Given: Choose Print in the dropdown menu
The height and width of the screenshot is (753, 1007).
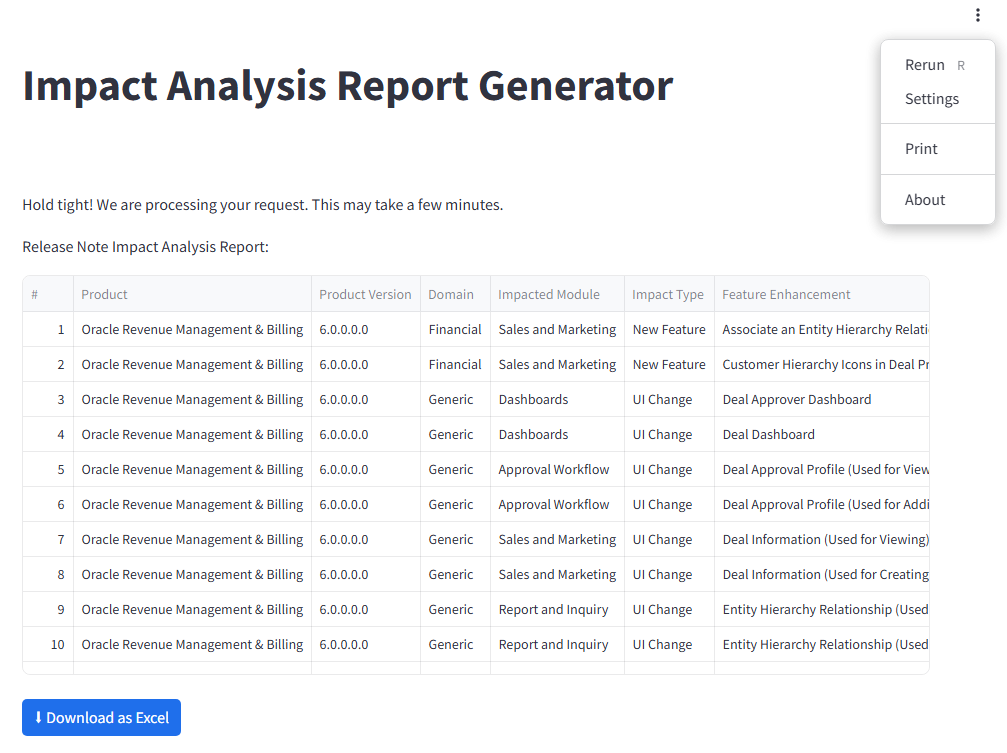Looking at the screenshot, I should [x=921, y=149].
